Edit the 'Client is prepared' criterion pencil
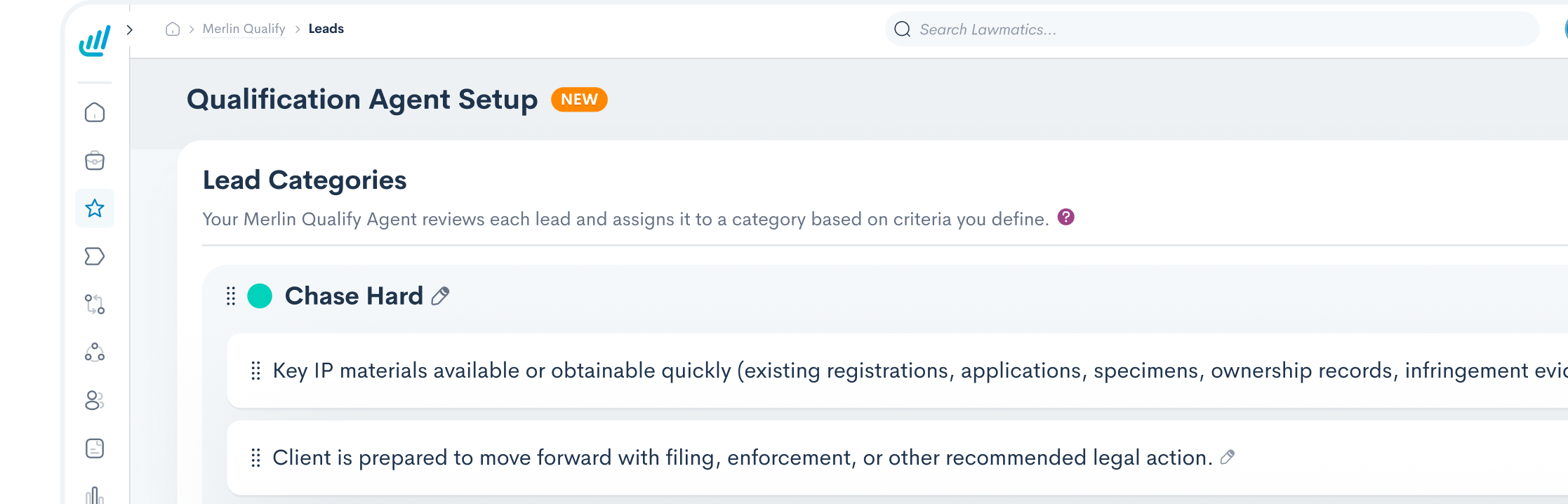Image resolution: width=1568 pixels, height=504 pixels. pyautogui.click(x=1228, y=457)
